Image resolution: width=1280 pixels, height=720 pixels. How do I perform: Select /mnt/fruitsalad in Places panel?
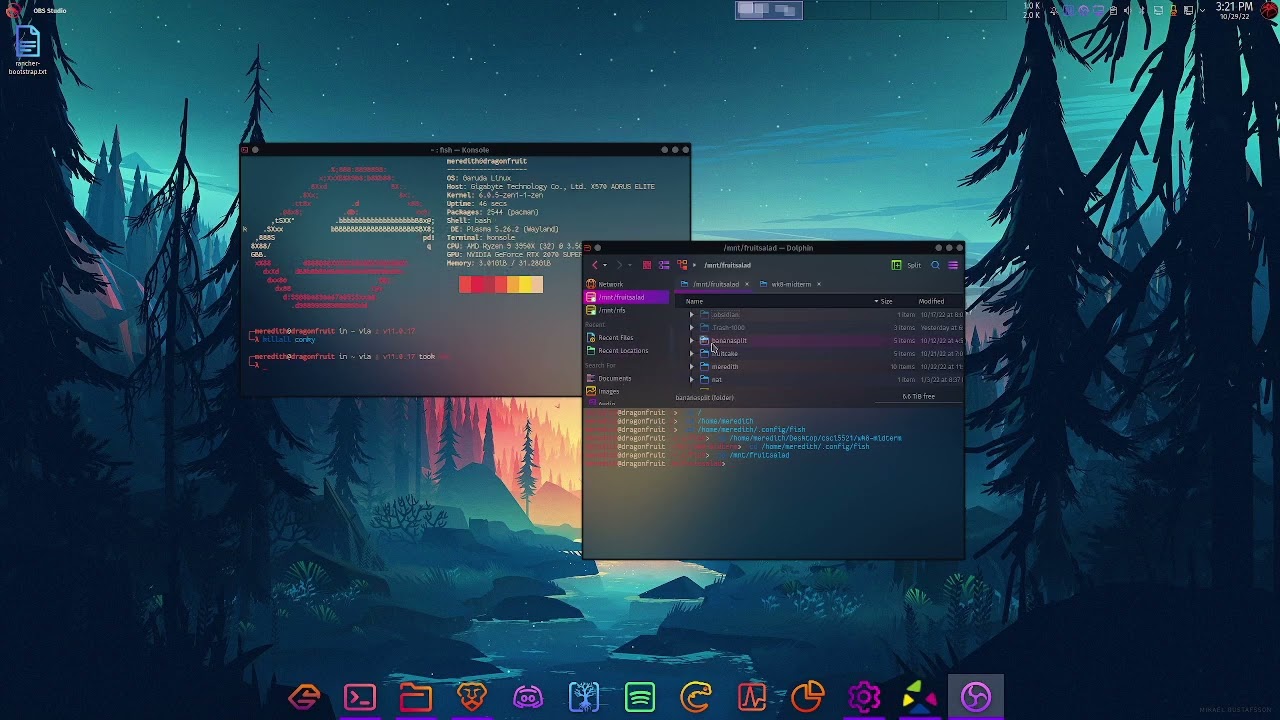tap(627, 297)
